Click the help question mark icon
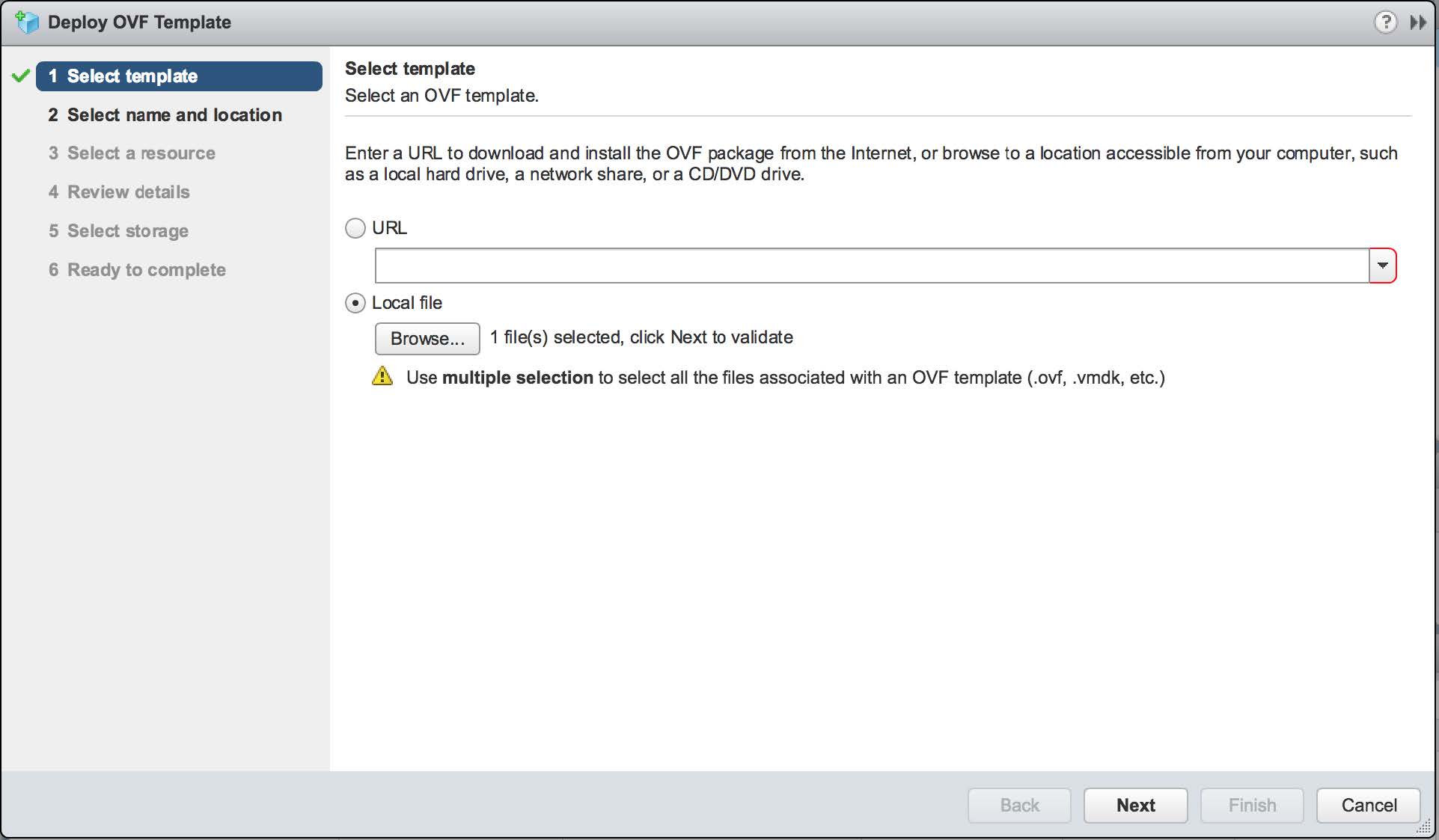The image size is (1439, 840). tap(1385, 22)
